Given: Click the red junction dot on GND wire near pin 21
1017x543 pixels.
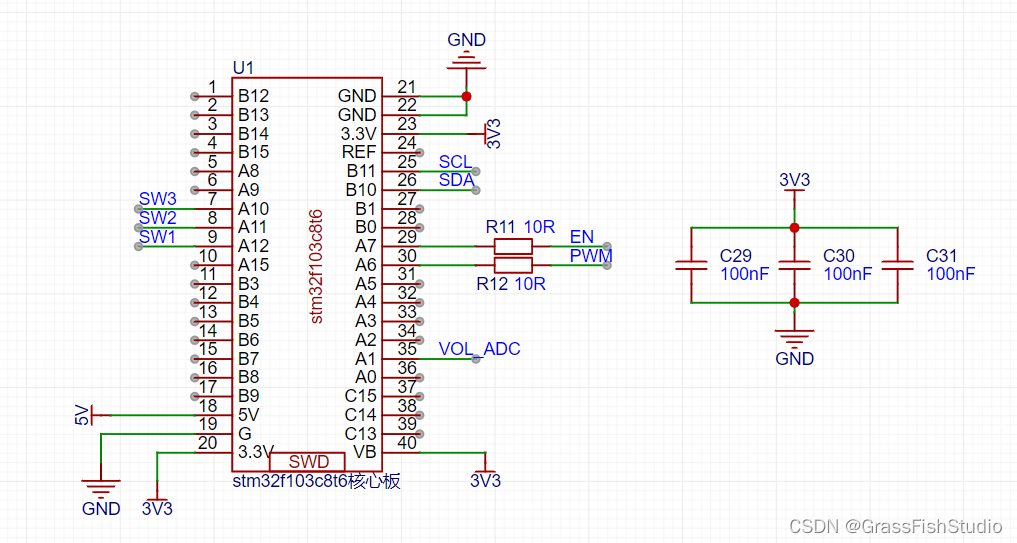Looking at the screenshot, I should pyautogui.click(x=466, y=96).
